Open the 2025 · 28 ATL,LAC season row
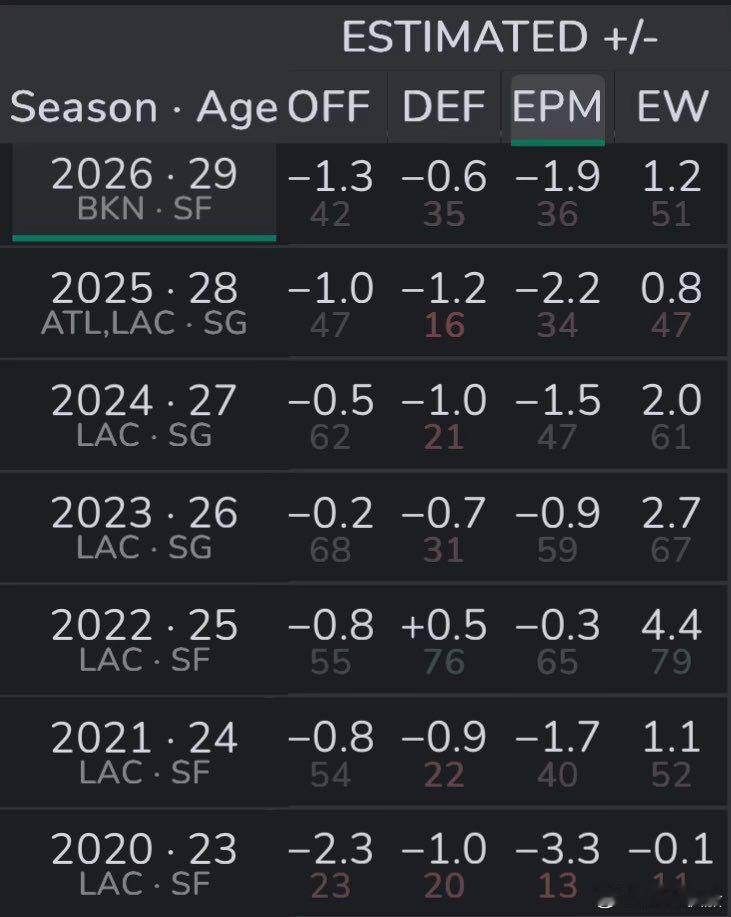 [x=144, y=303]
